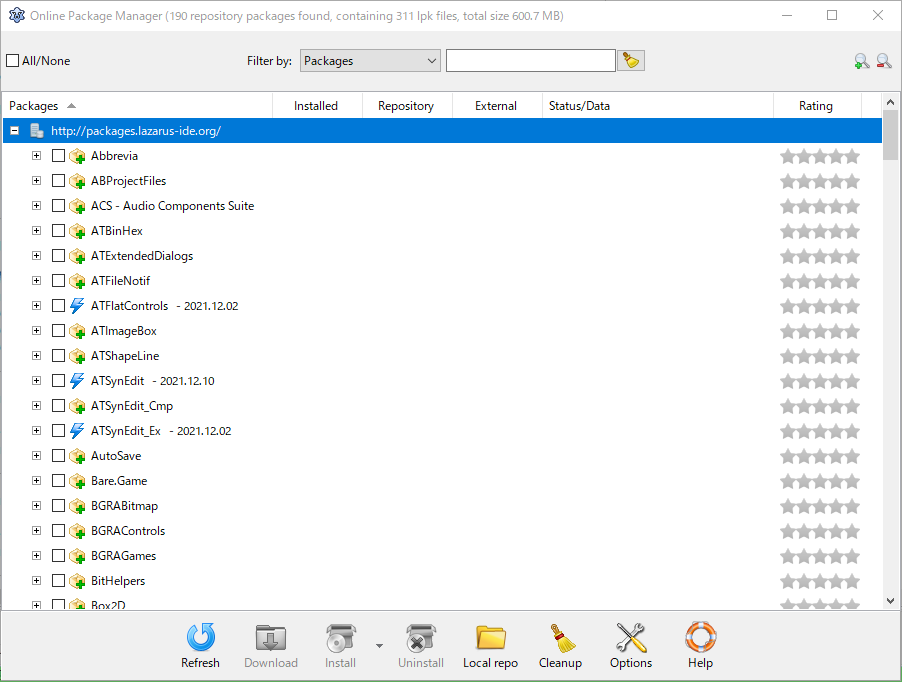Click the expand-all magnifier plus icon
902x682 pixels.
pos(861,61)
